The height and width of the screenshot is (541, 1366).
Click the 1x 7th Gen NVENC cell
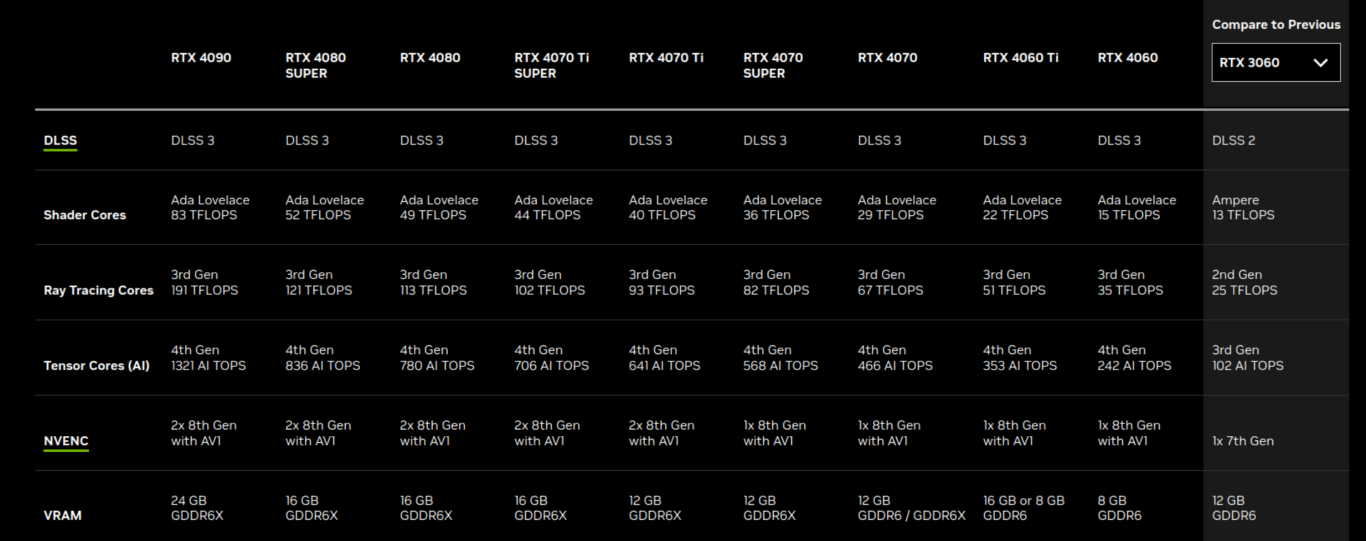[x=1243, y=441]
